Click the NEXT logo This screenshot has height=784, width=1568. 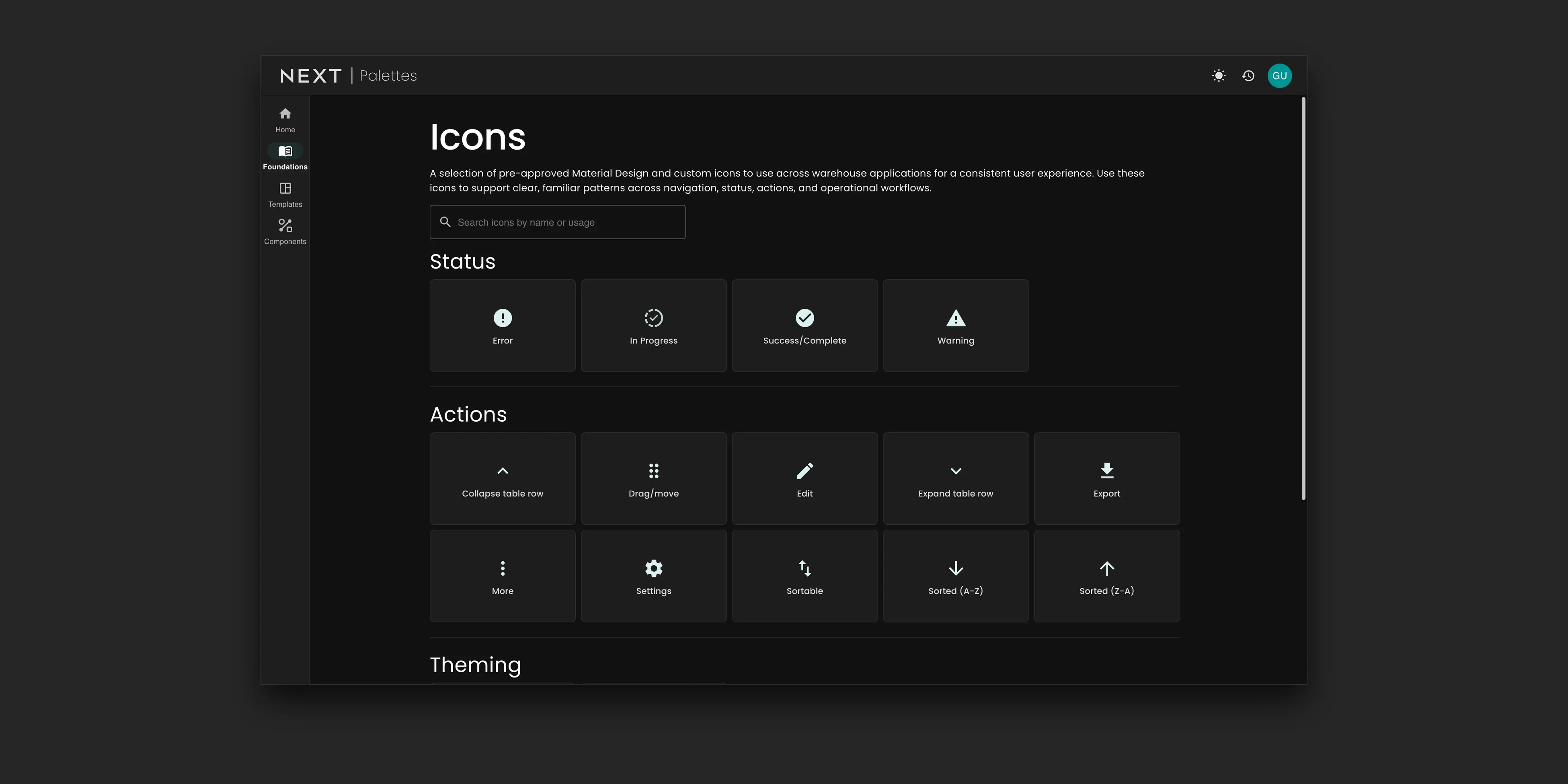pos(311,76)
